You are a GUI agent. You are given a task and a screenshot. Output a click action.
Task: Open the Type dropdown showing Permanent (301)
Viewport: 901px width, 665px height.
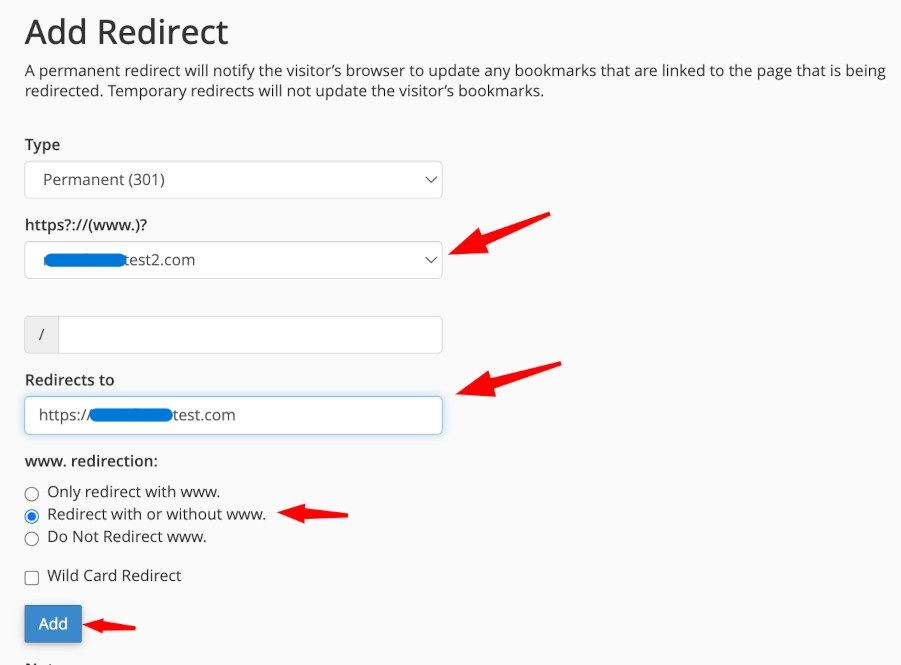tap(232, 180)
